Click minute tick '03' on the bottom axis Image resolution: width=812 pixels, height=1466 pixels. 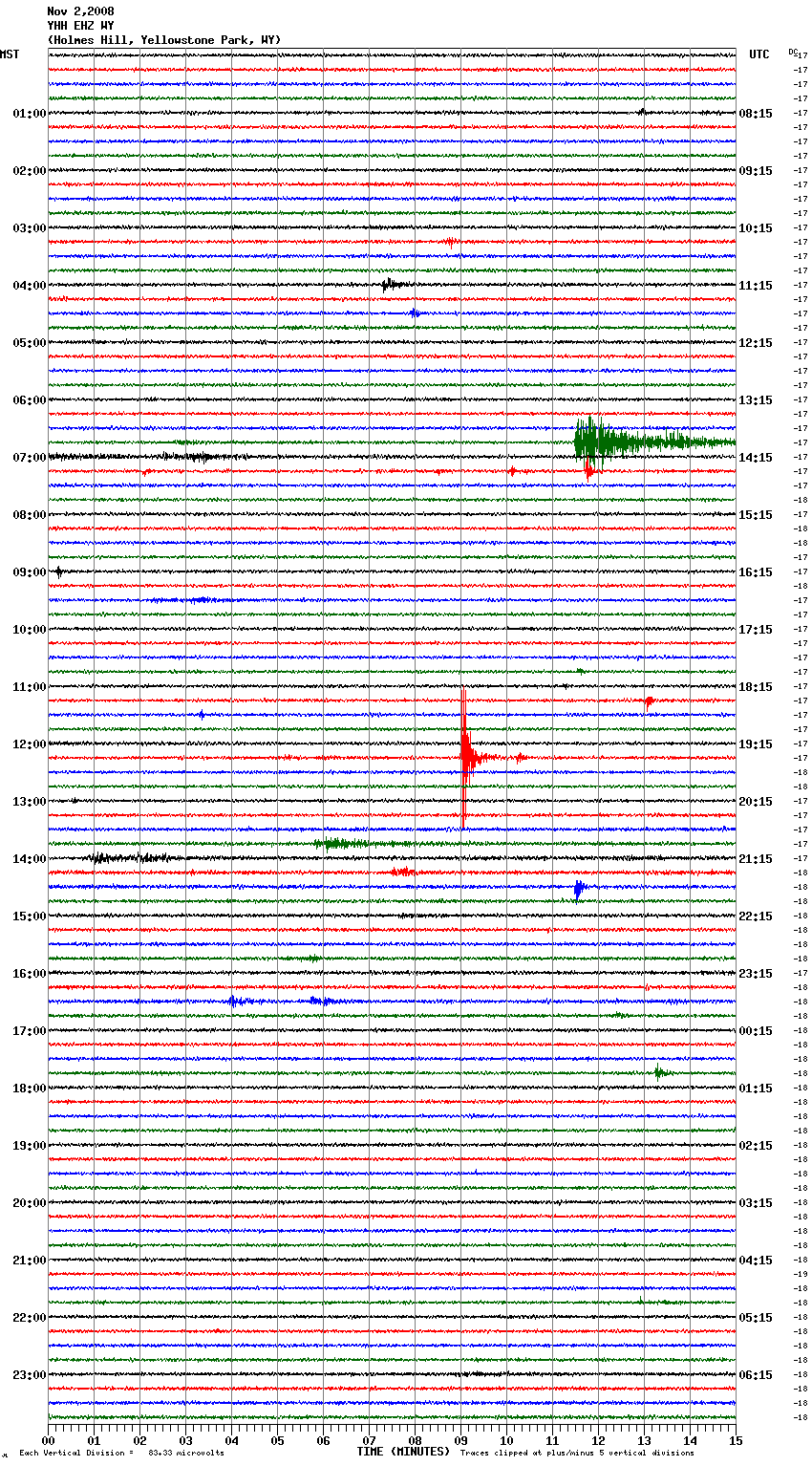click(185, 1440)
